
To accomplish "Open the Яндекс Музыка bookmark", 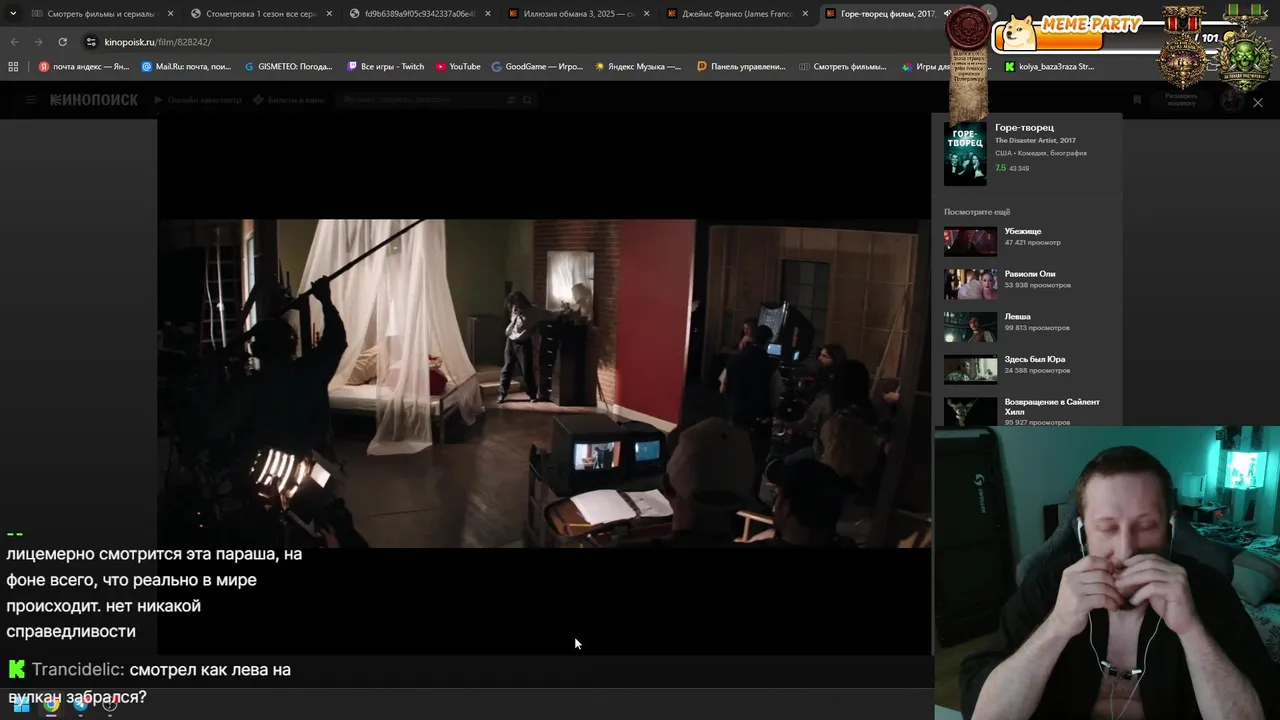I will [638, 67].
